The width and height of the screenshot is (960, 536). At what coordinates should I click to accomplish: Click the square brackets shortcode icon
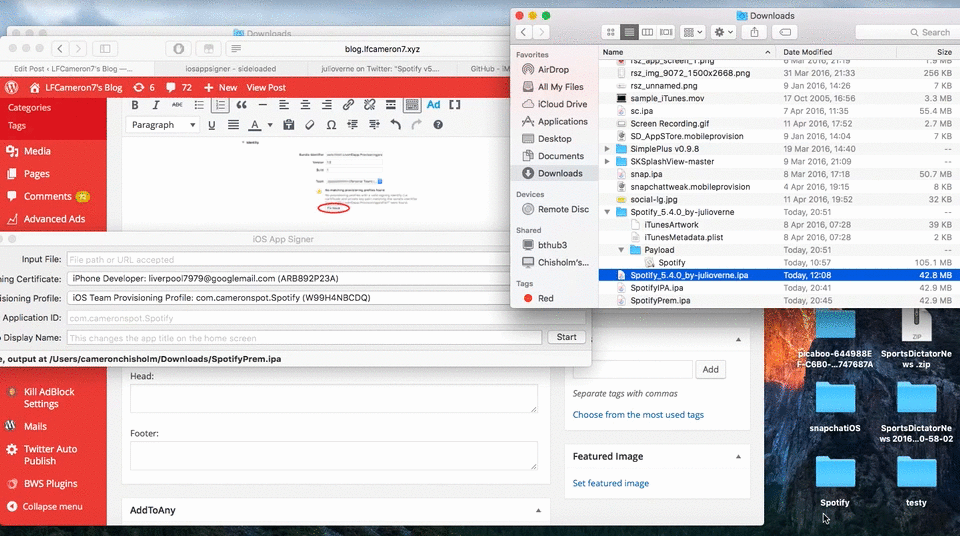(x=454, y=105)
